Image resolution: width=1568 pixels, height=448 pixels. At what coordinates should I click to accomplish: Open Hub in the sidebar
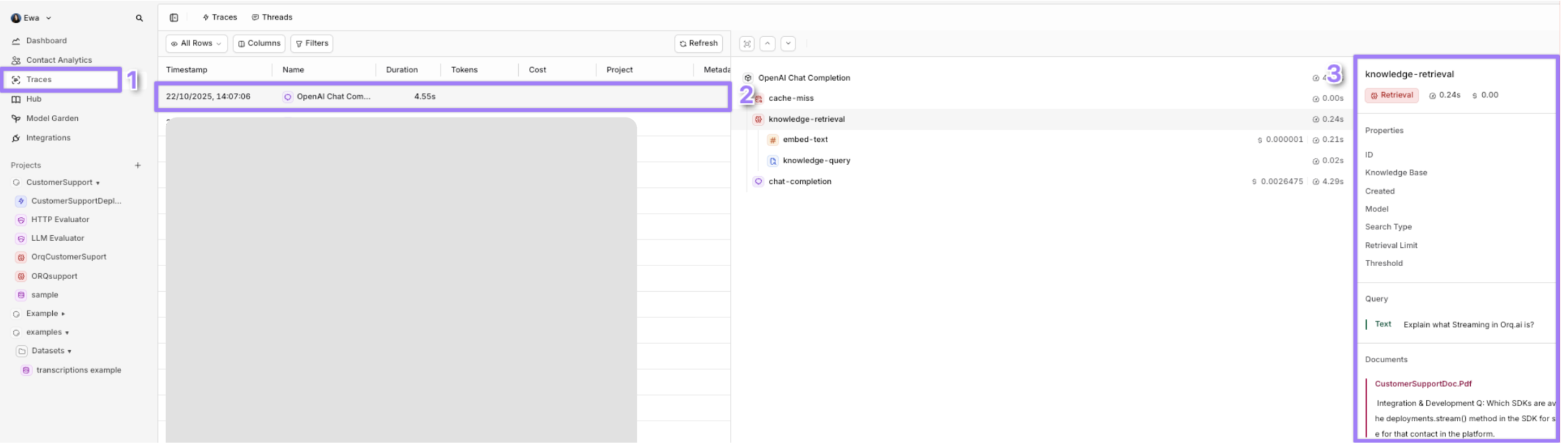(33, 99)
